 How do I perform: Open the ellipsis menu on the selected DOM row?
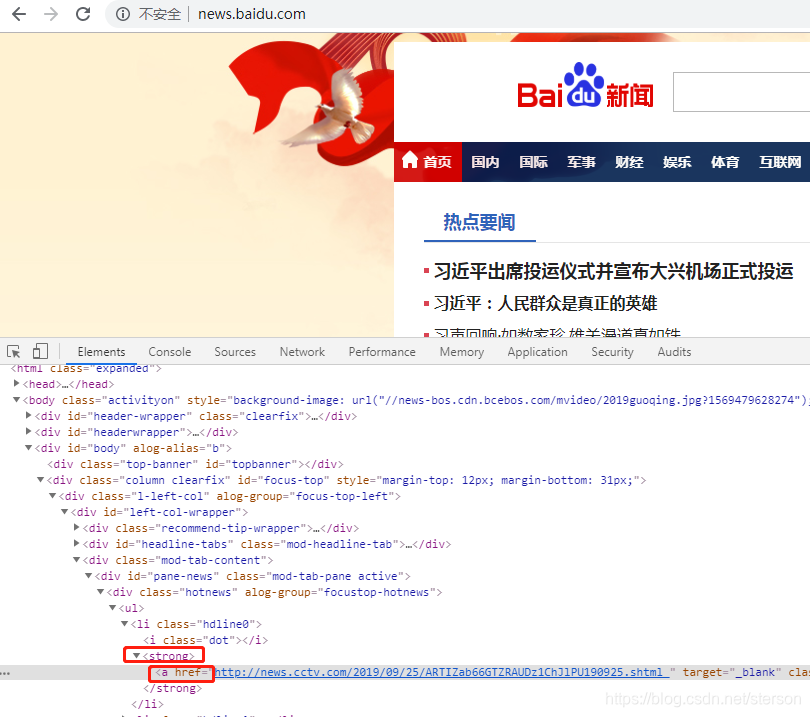point(5,673)
